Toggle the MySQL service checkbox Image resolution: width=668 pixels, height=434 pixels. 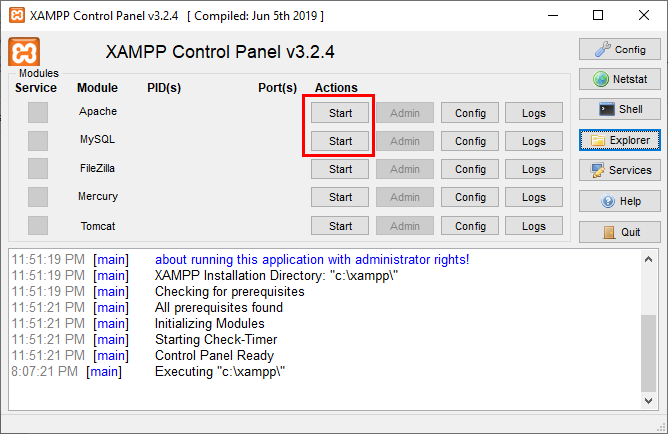tap(38, 141)
